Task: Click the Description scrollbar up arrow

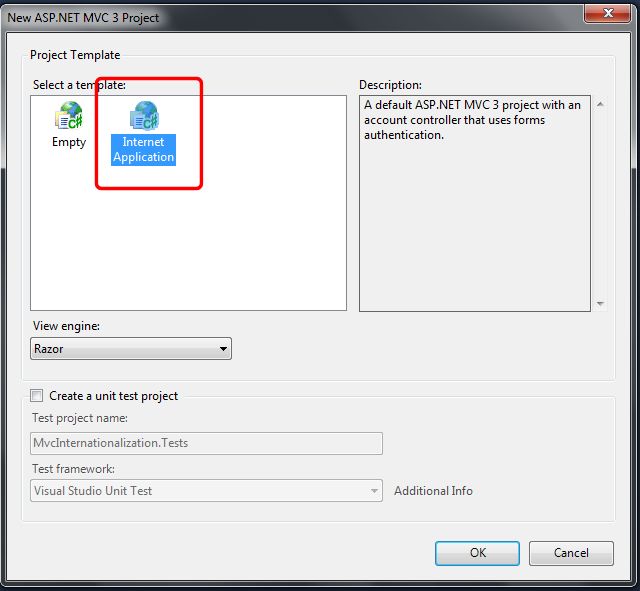Action: pos(600,104)
